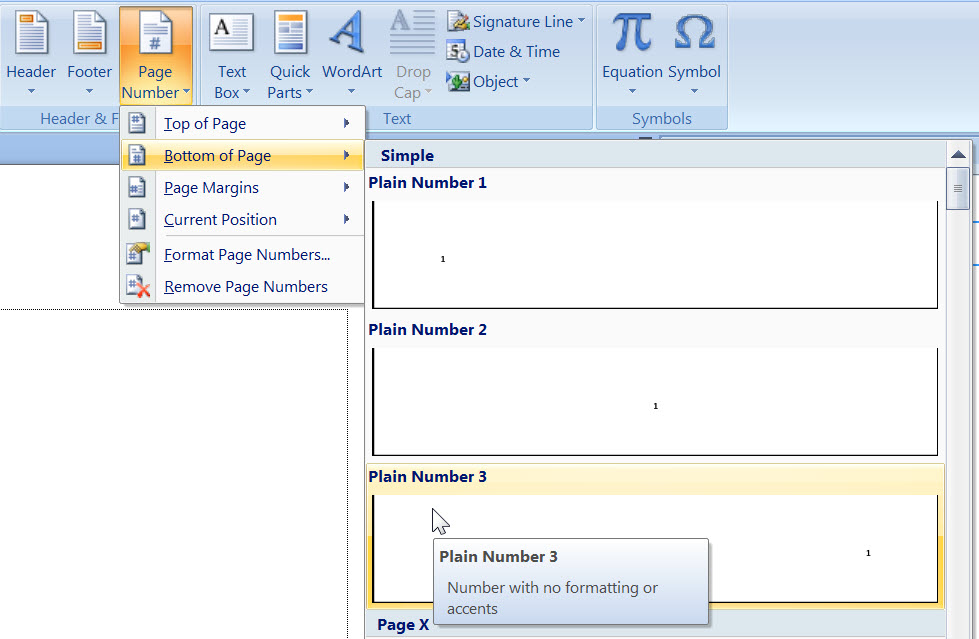Viewport: 979px width, 639px height.
Task: Click the Remove Page Numbers icon
Action: (x=138, y=286)
